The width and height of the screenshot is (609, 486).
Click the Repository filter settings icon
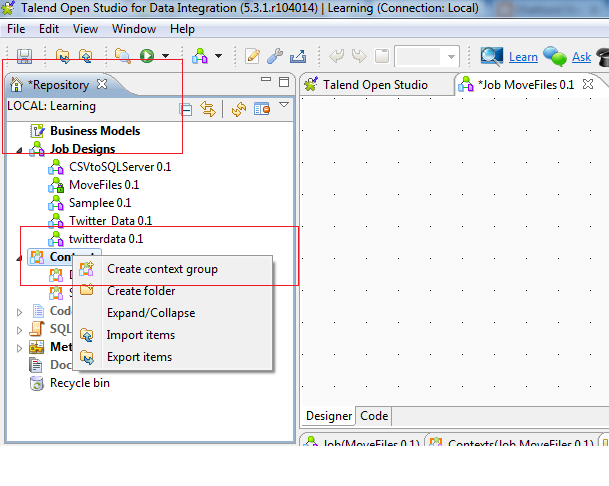pyautogui.click(x=262, y=109)
